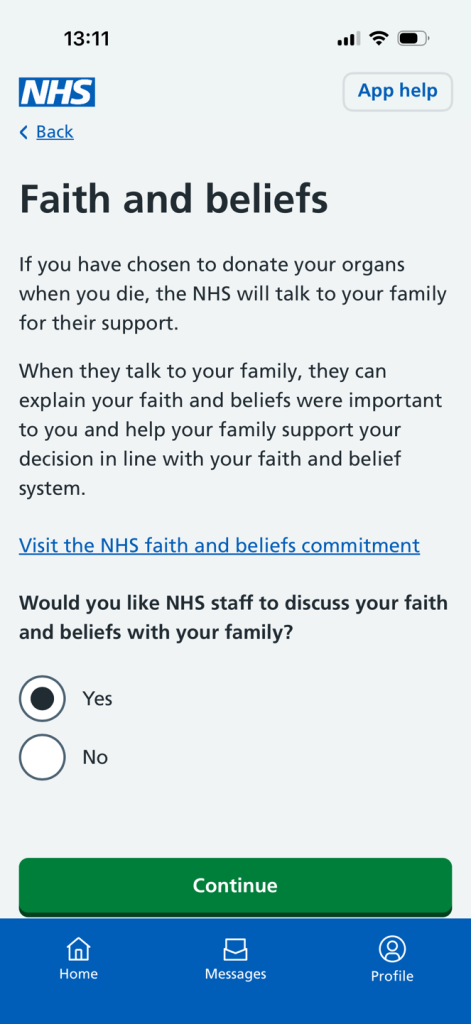Select the Yes radio button
Image resolution: width=471 pixels, height=1024 pixels.
click(x=42, y=698)
